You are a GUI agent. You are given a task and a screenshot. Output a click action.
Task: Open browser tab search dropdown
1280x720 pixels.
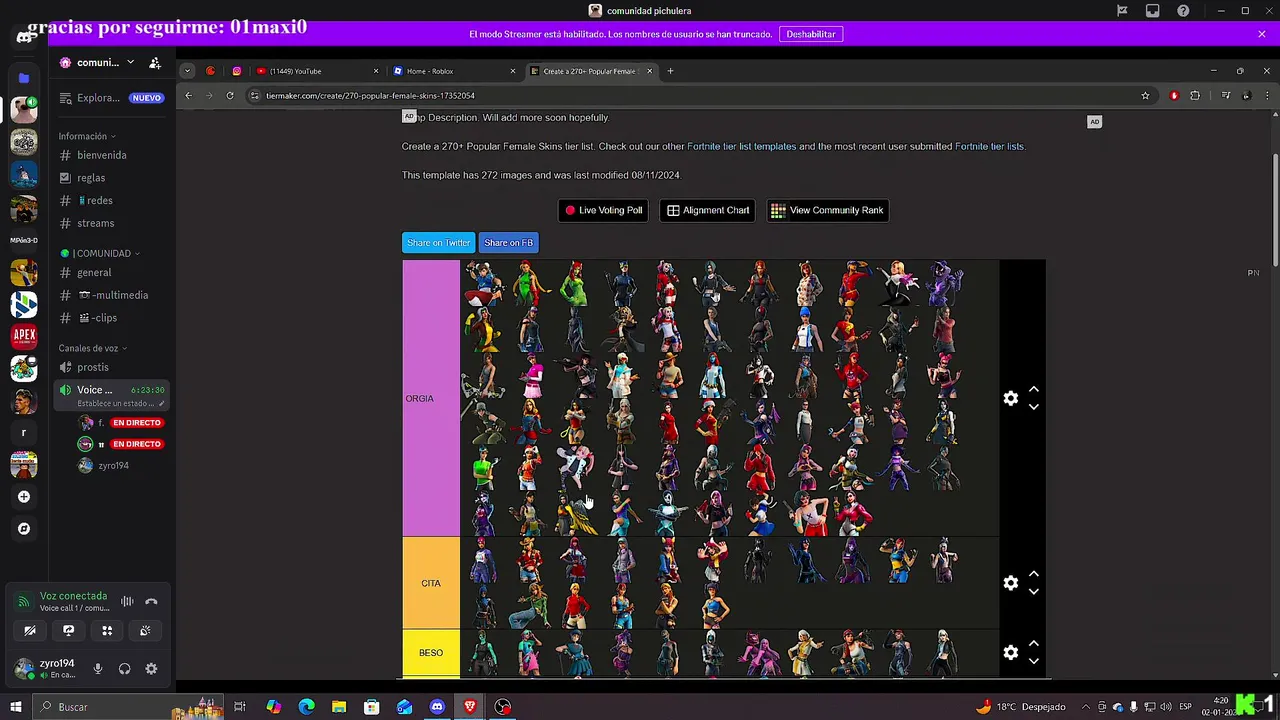click(x=187, y=71)
